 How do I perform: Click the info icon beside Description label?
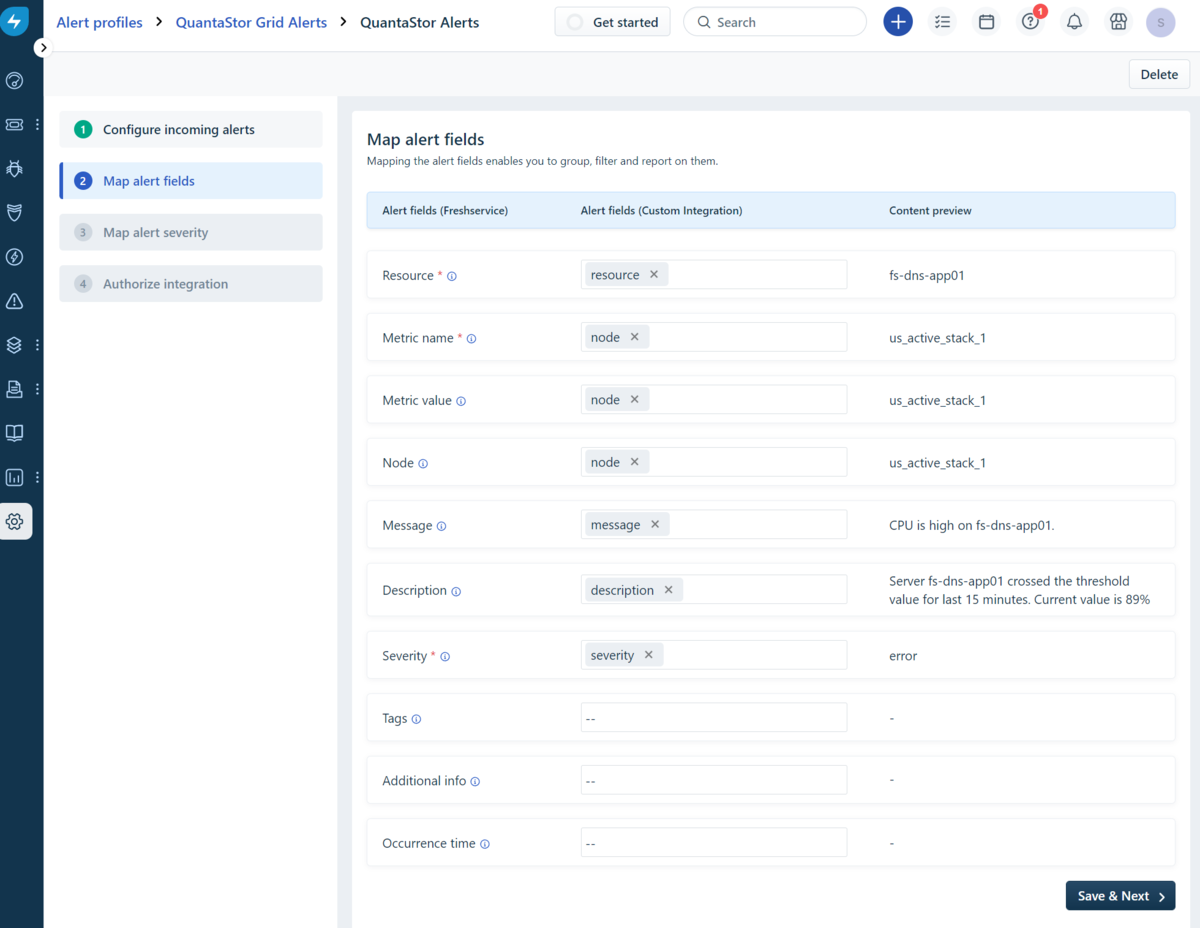[x=456, y=591]
